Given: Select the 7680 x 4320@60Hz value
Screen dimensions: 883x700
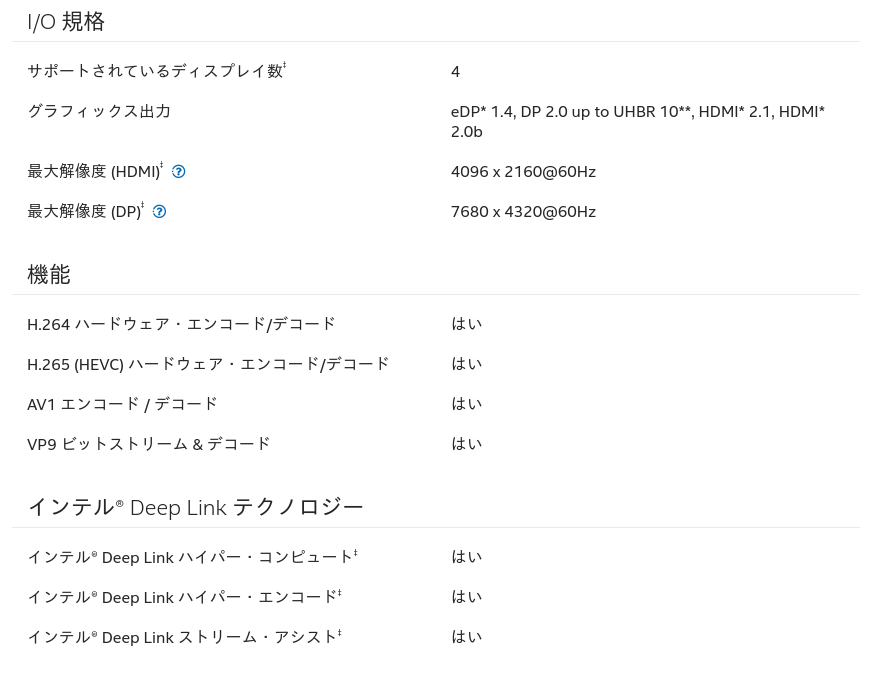Looking at the screenshot, I should tap(523, 211).
